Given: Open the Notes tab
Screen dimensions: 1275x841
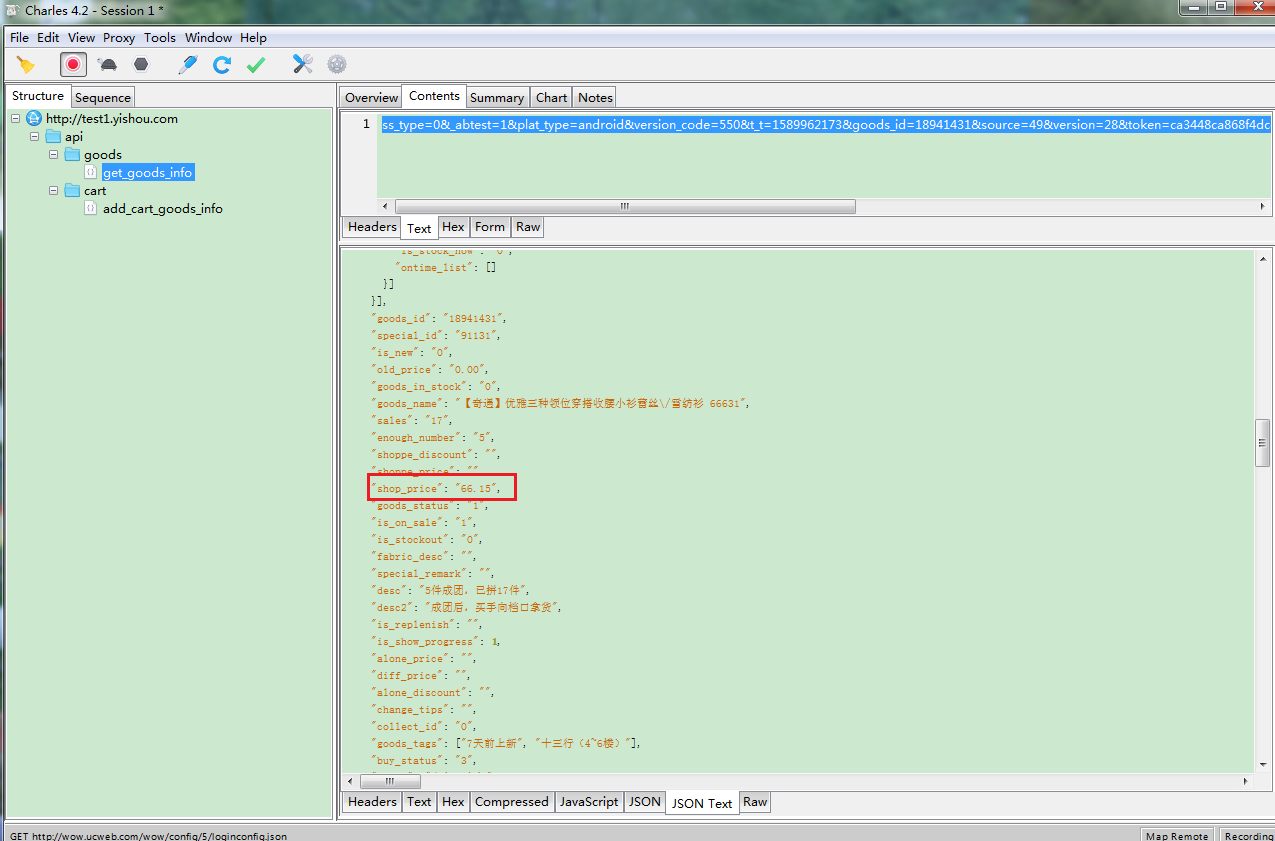Looking at the screenshot, I should (x=595, y=97).
